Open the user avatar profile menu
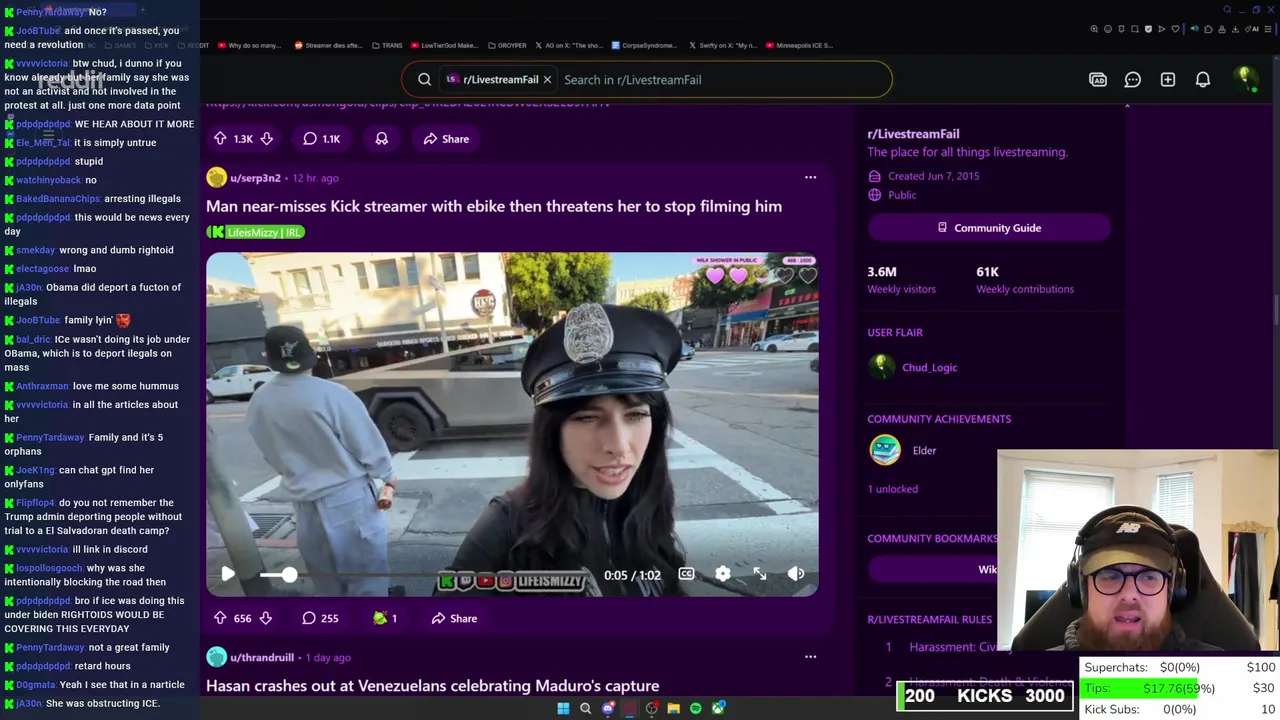1280x720 pixels. tap(1245, 79)
